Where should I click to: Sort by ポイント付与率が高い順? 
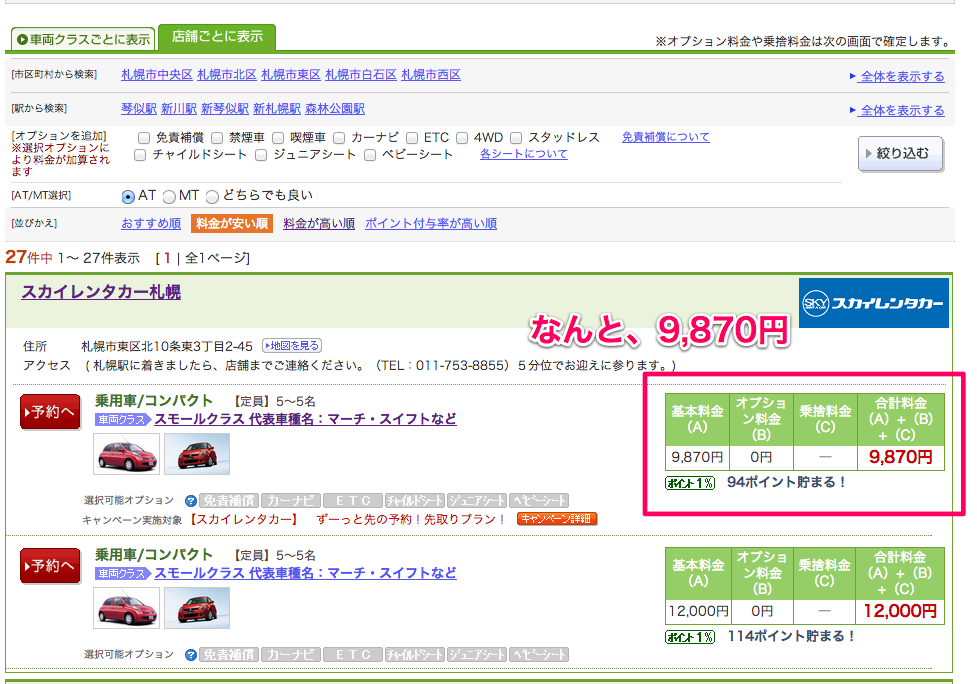(x=431, y=223)
